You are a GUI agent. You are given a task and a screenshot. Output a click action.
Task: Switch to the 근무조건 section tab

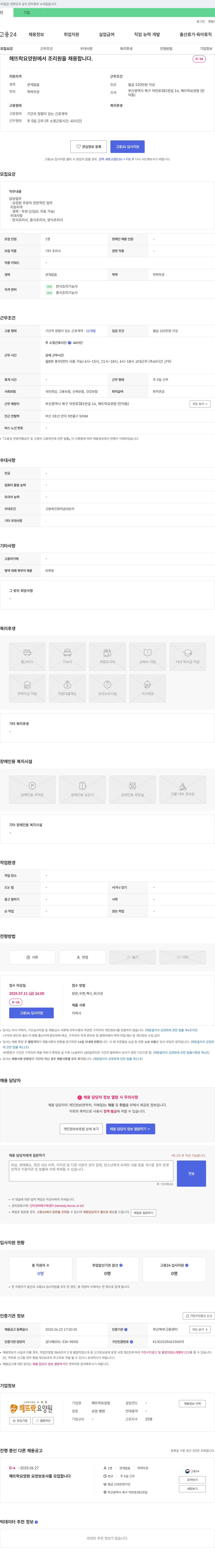46,49
